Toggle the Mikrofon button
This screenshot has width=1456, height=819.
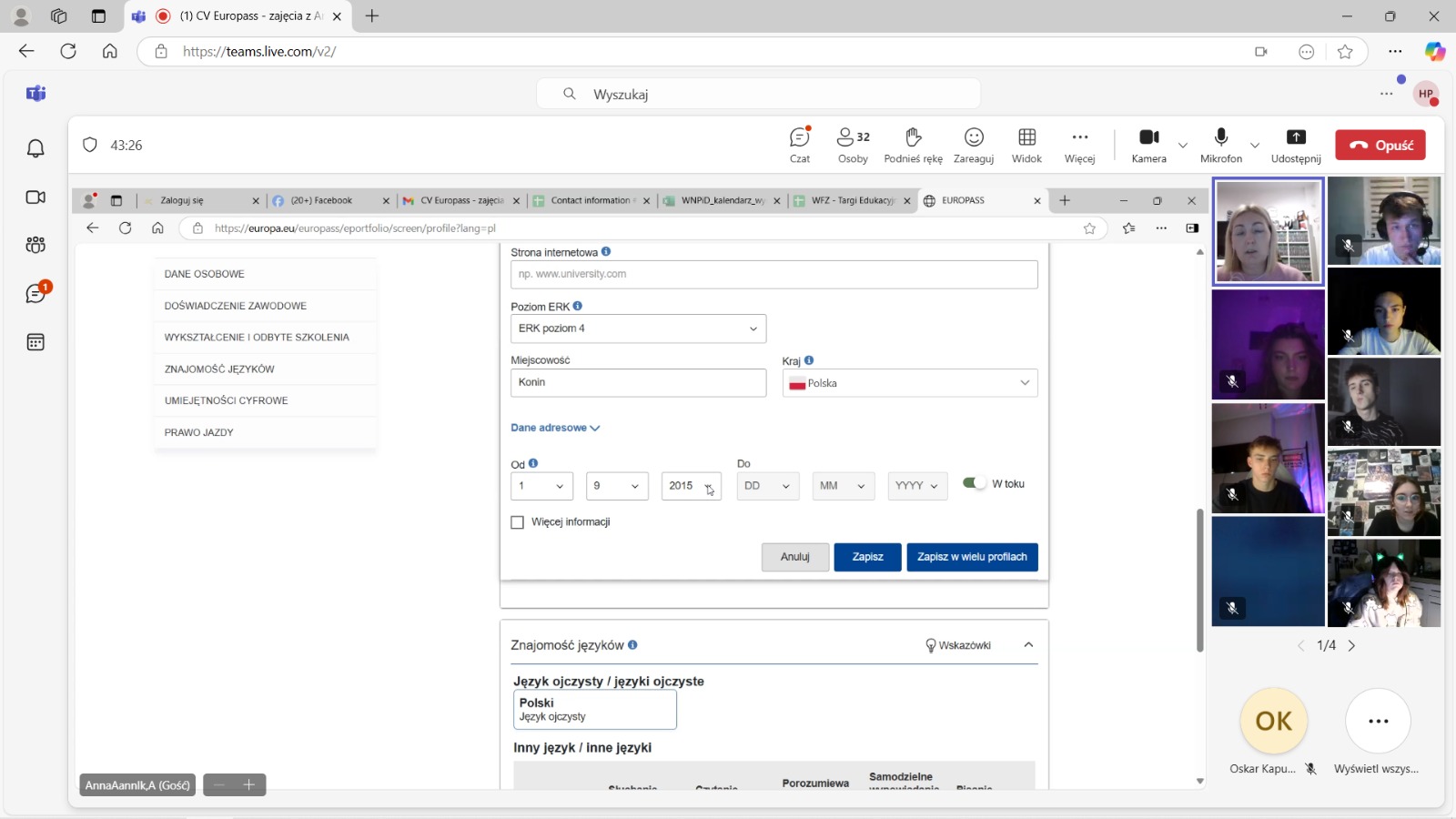[1221, 145]
